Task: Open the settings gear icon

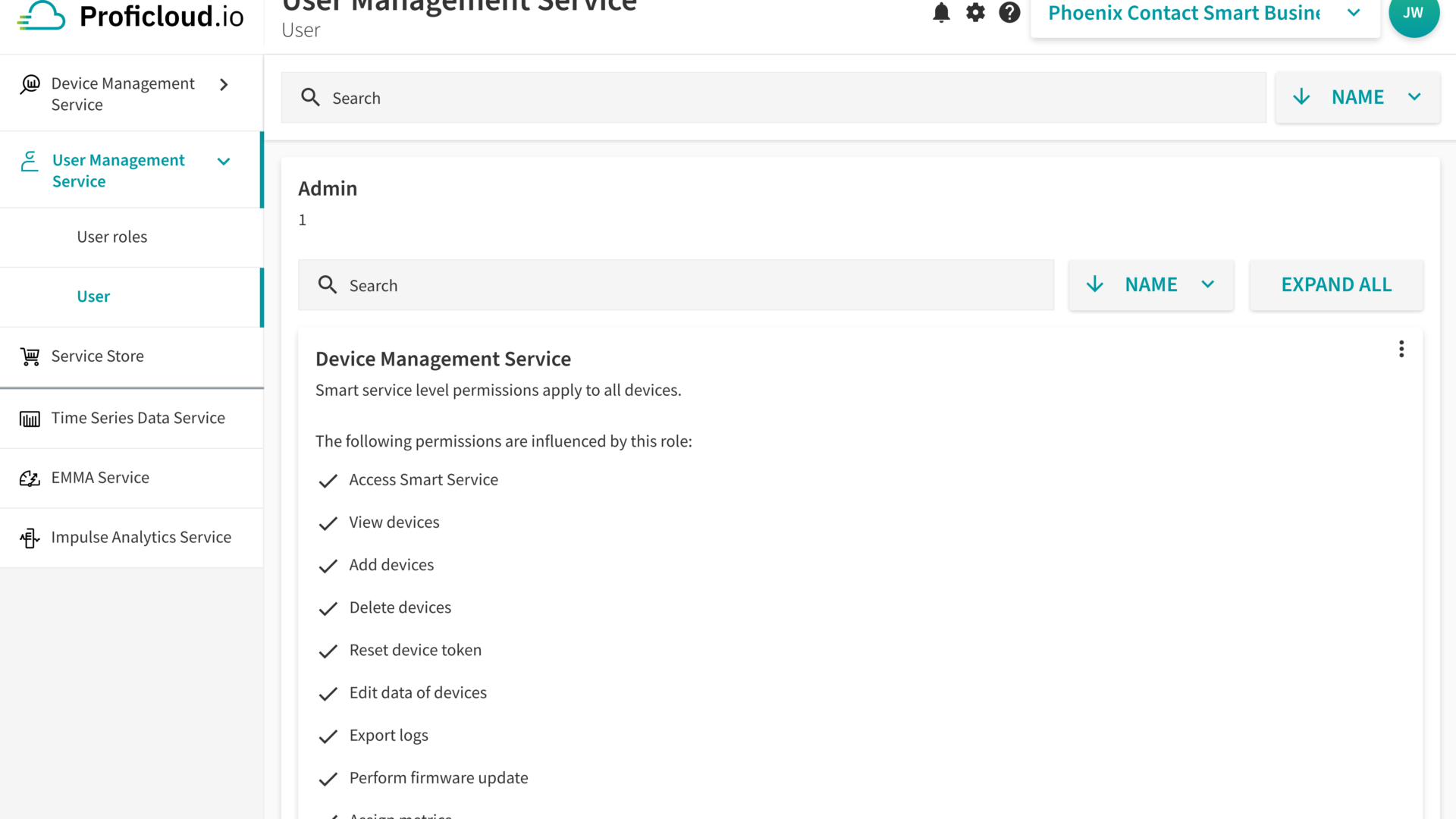Action: click(975, 13)
